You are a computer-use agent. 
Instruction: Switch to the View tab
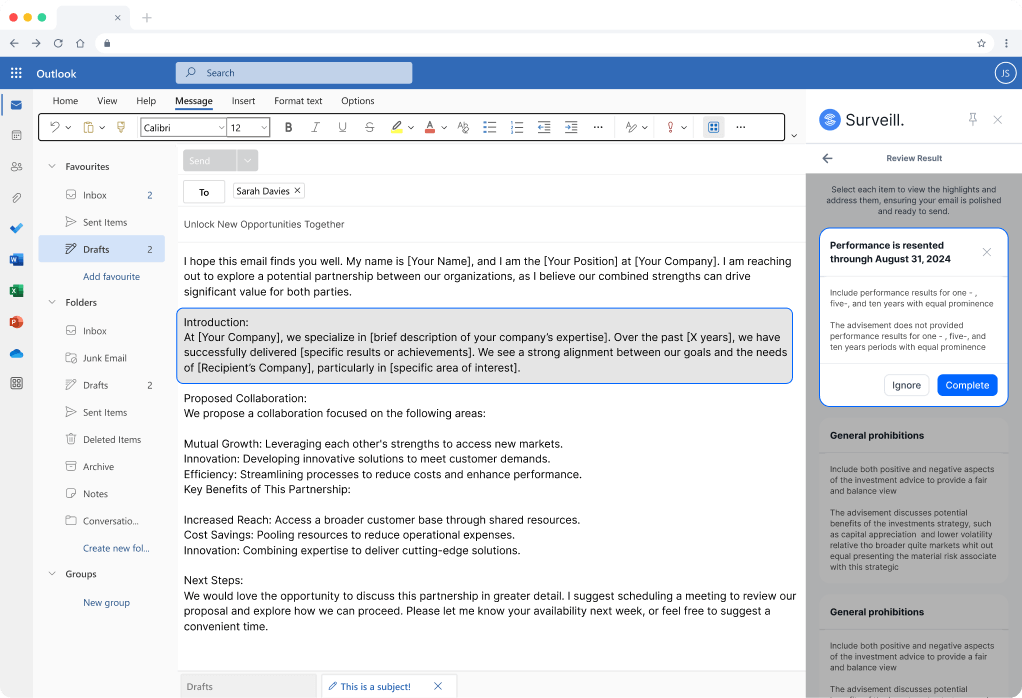[x=107, y=101]
